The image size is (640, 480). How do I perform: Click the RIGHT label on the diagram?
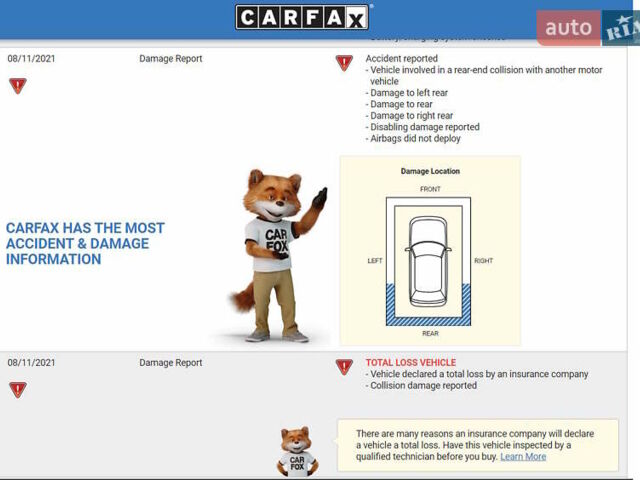(x=484, y=260)
